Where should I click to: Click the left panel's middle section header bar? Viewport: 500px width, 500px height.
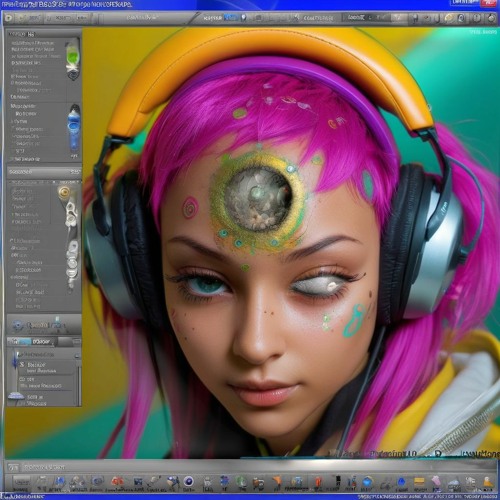click(x=44, y=172)
